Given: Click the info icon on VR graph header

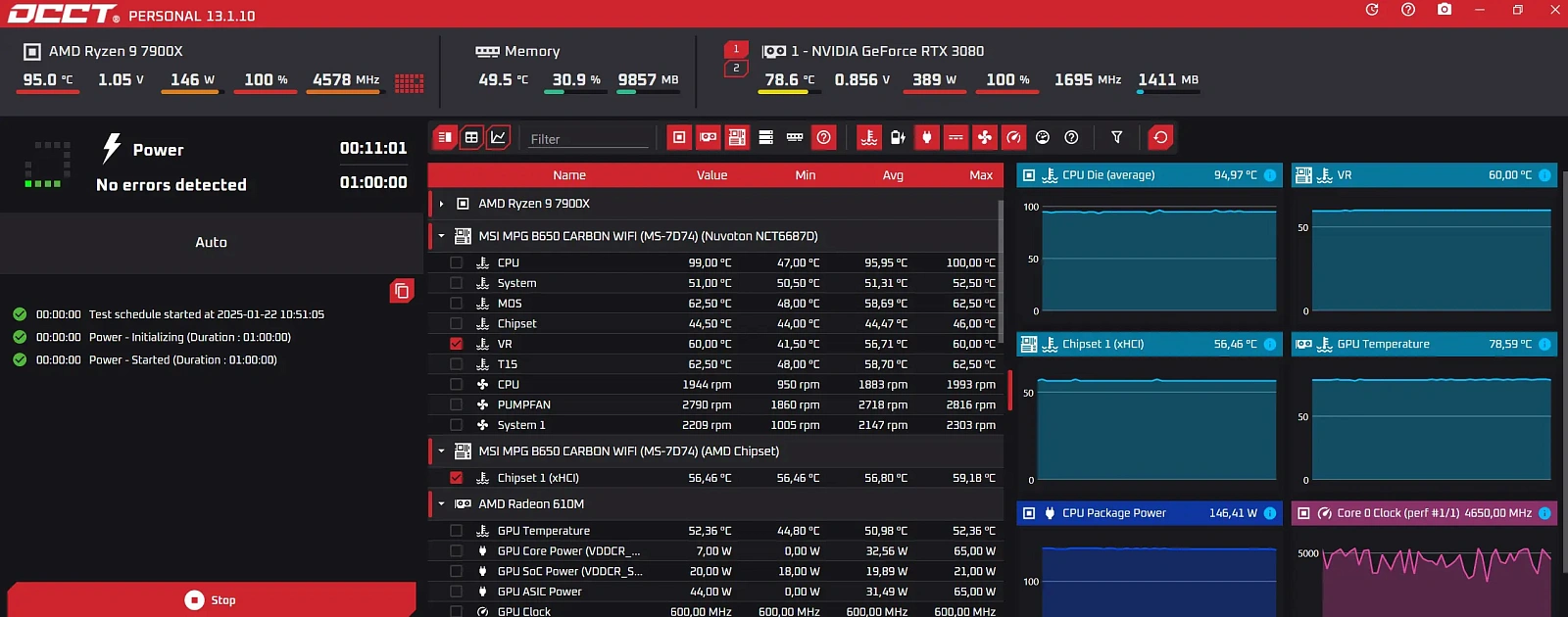Looking at the screenshot, I should (x=1544, y=175).
